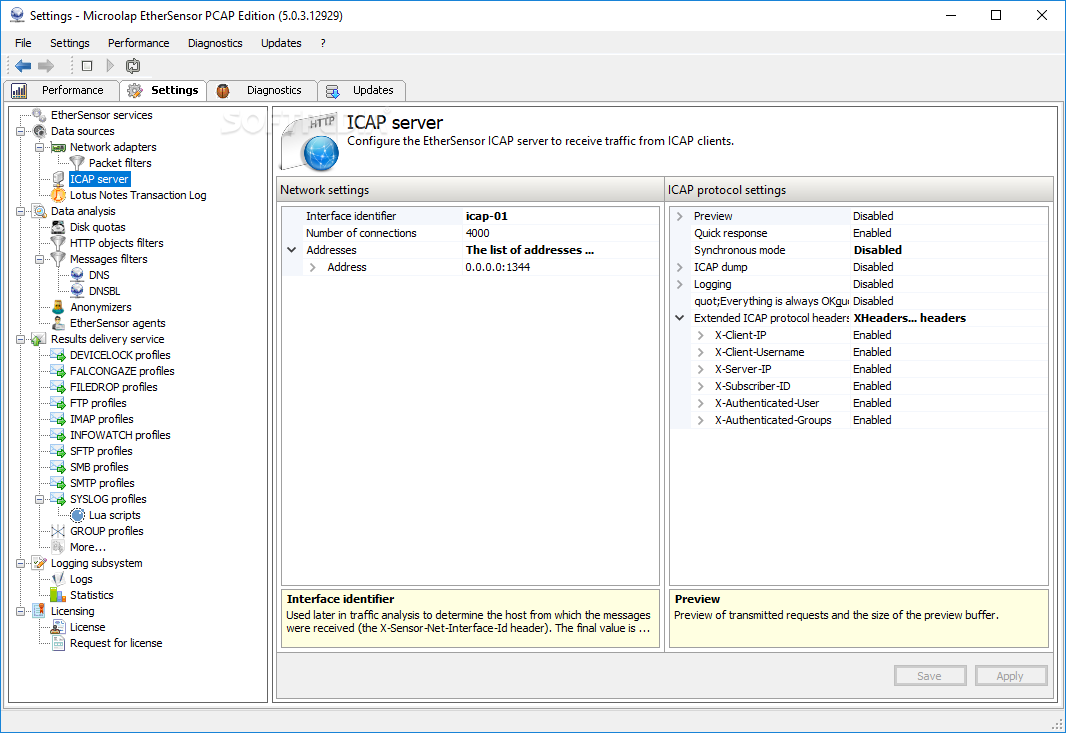
Task: Open the File menu
Action: [x=23, y=43]
